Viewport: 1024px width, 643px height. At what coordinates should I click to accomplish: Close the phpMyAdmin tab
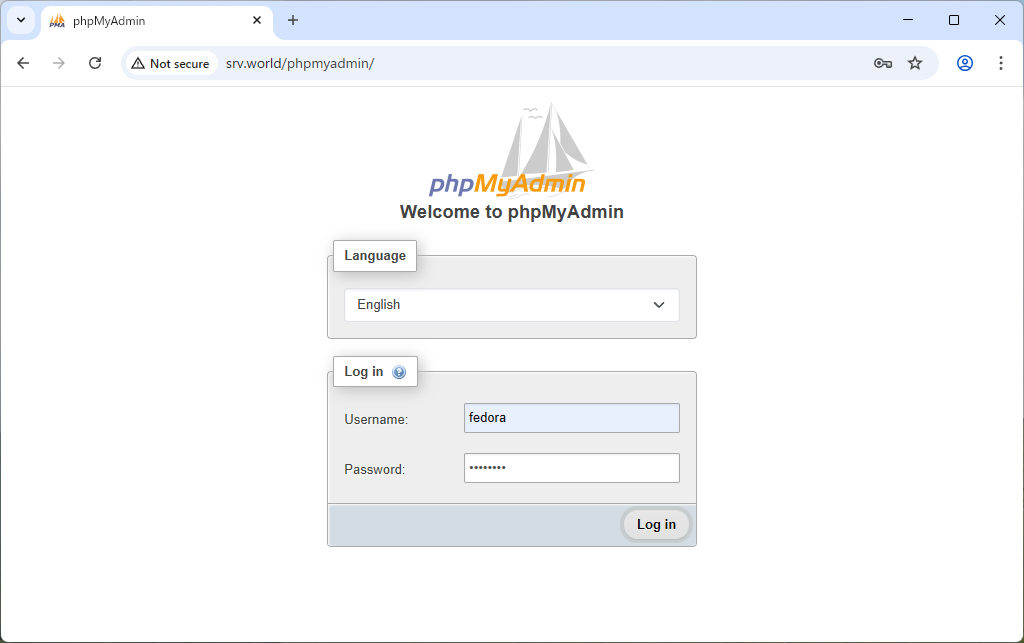point(257,20)
